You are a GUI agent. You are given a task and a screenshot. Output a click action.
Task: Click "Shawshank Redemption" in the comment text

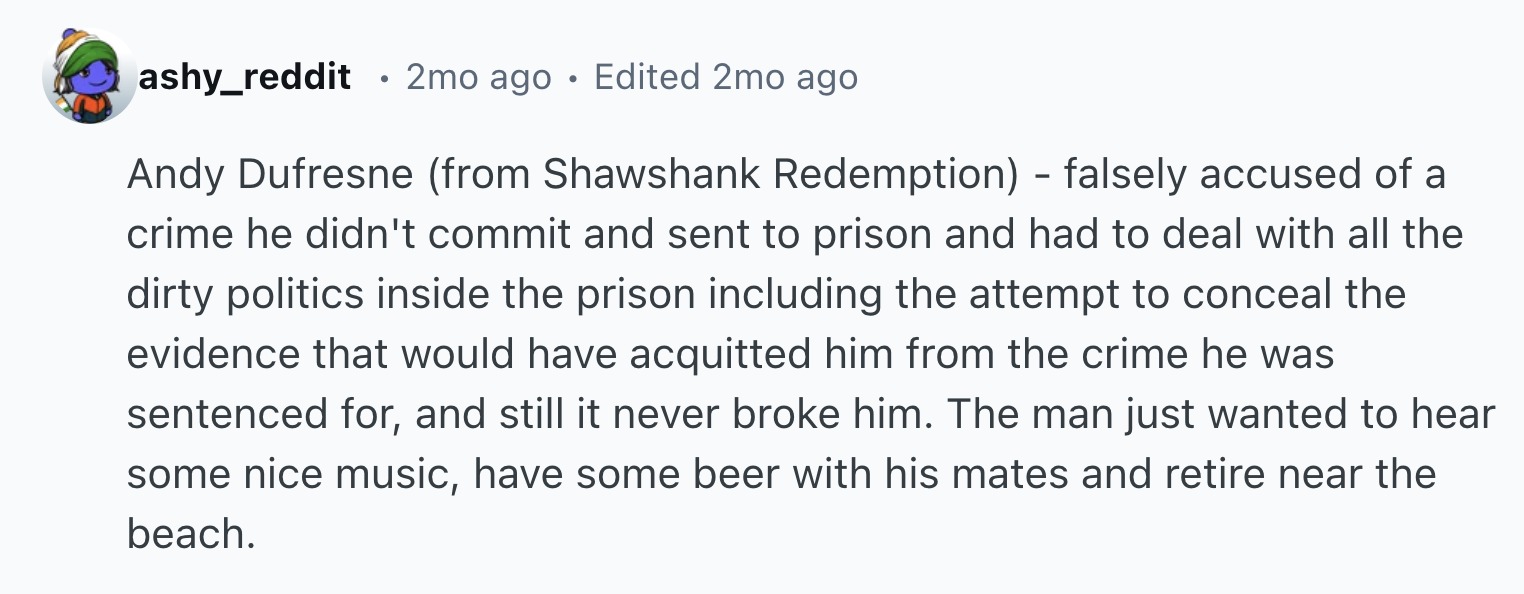click(x=777, y=175)
